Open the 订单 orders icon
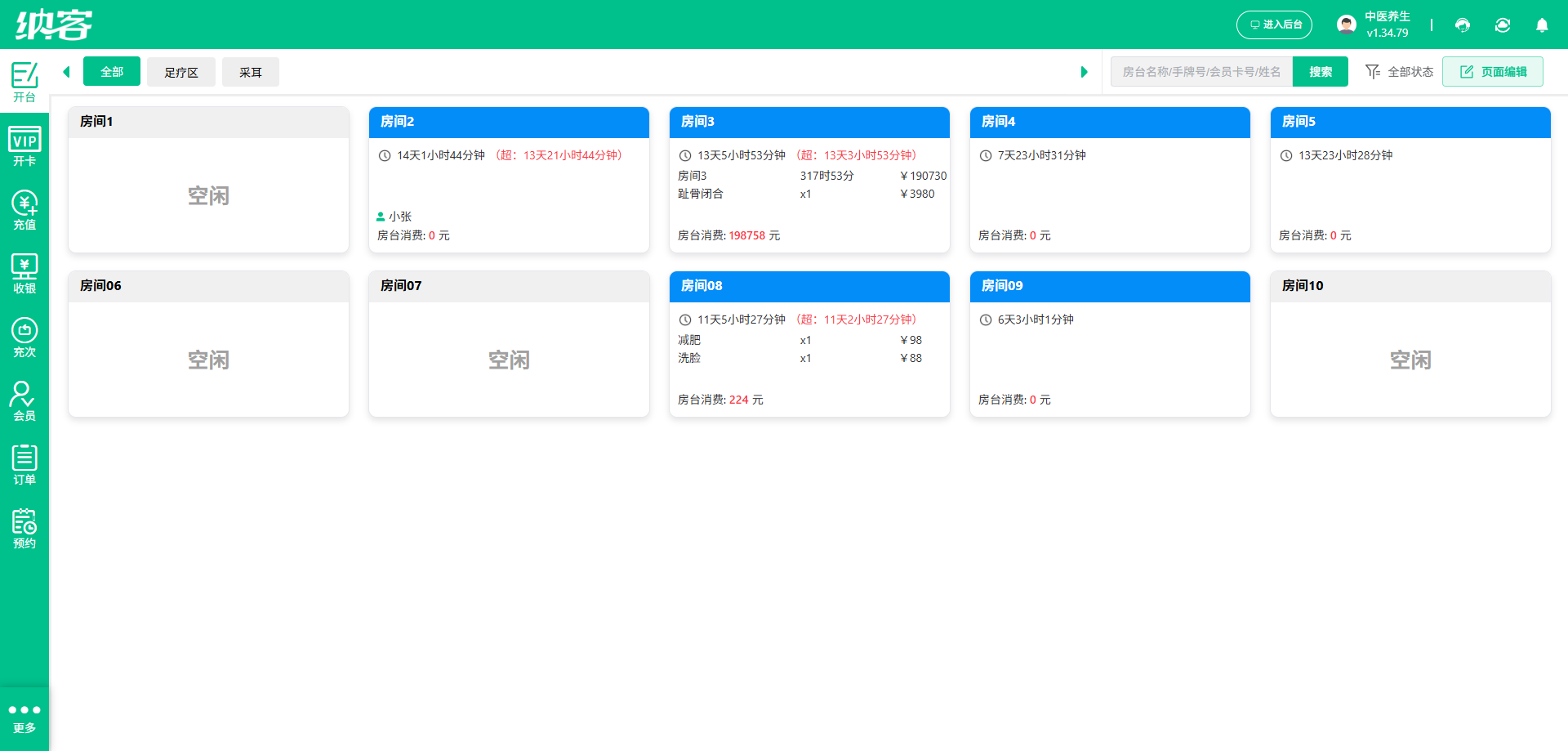This screenshot has height=751, width=1568. (24, 465)
